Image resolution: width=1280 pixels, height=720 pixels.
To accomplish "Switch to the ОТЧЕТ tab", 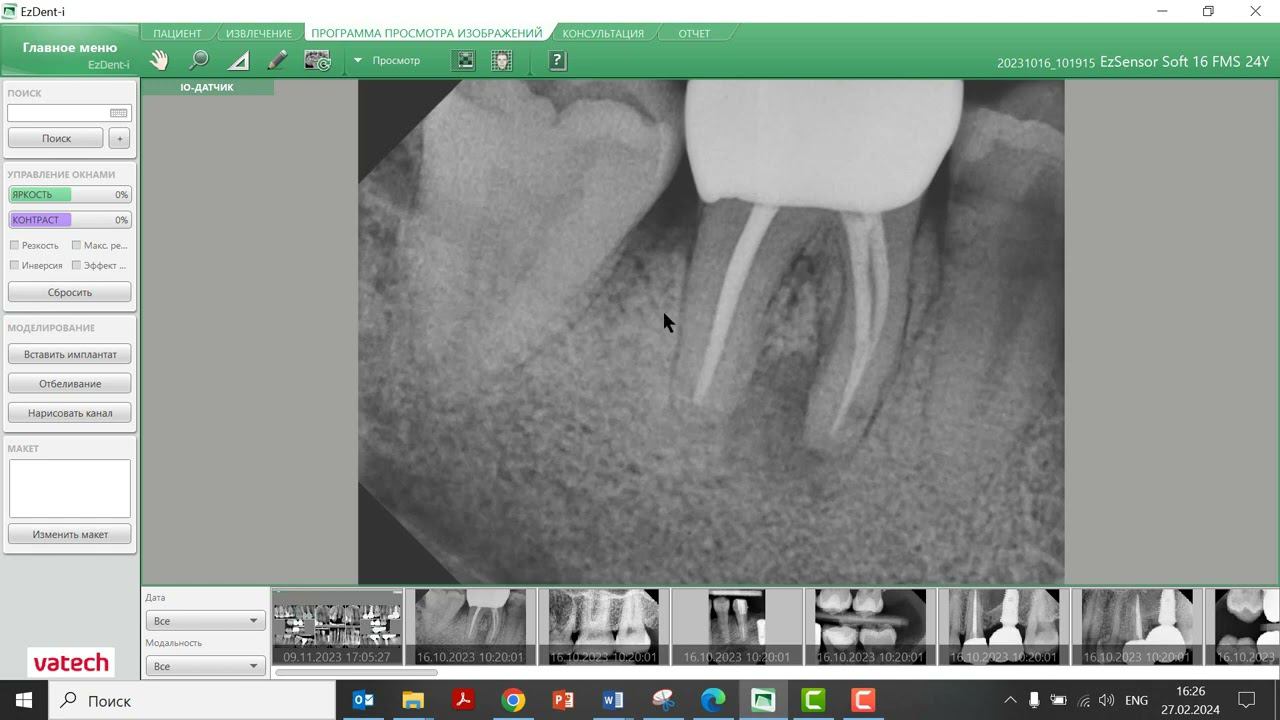I will pyautogui.click(x=694, y=33).
